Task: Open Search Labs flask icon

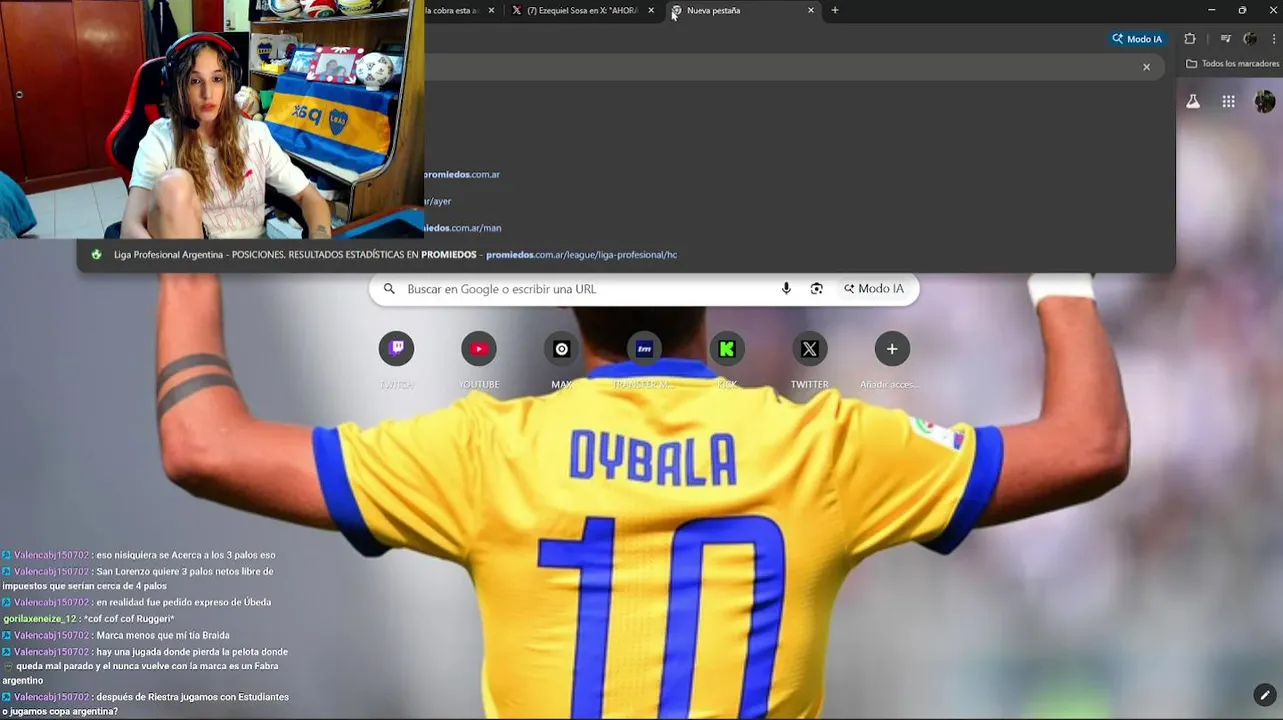Action: coord(1193,101)
